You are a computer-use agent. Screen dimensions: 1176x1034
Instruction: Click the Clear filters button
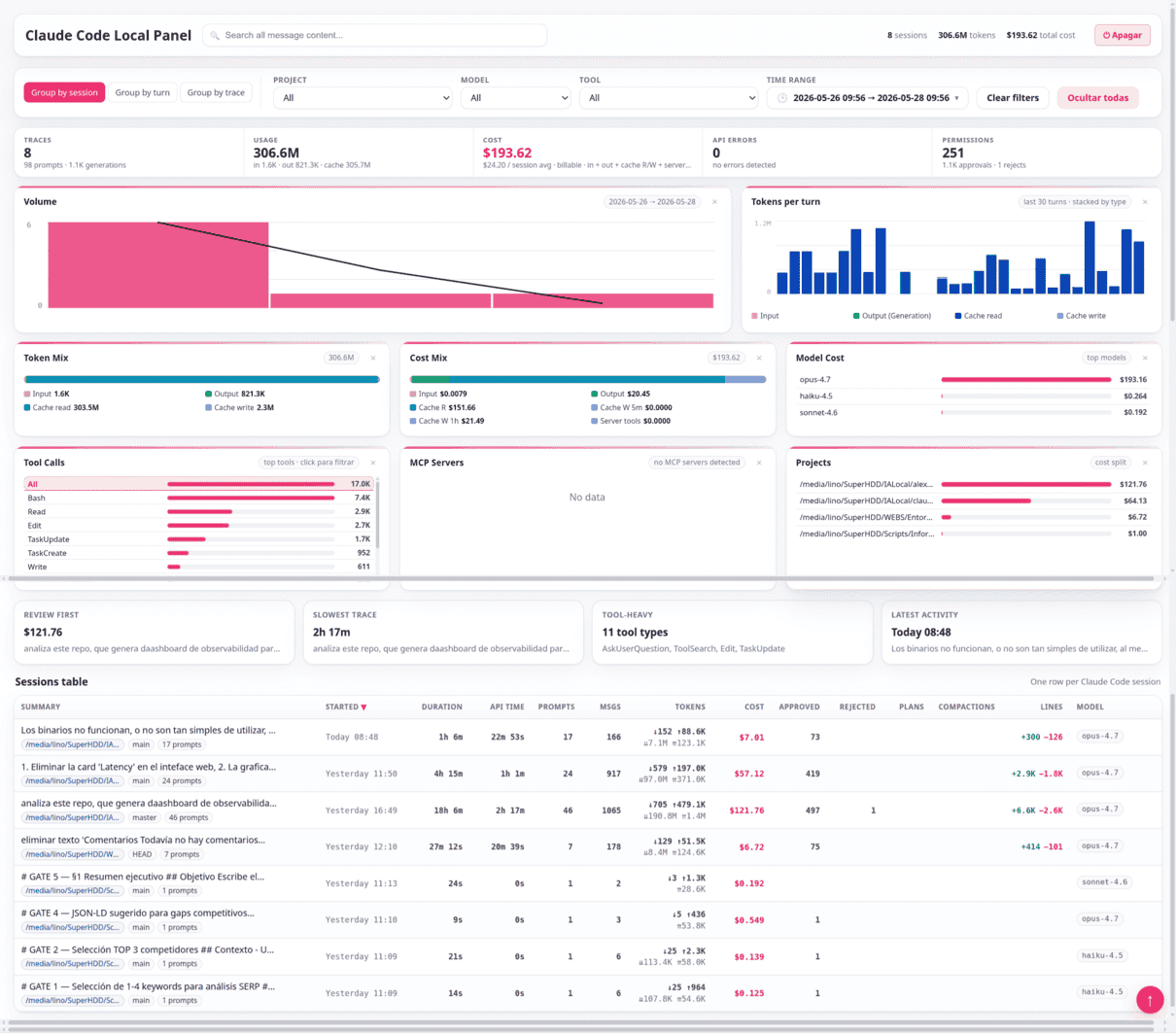pyautogui.click(x=1013, y=98)
